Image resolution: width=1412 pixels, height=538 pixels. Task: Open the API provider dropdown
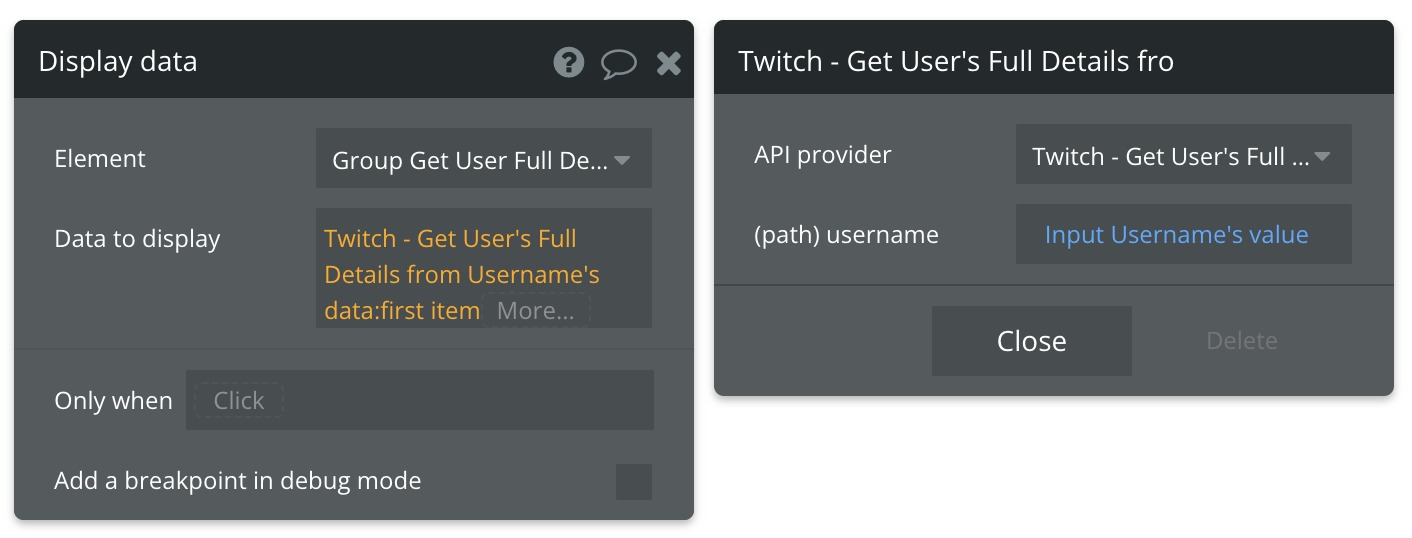(1182, 156)
